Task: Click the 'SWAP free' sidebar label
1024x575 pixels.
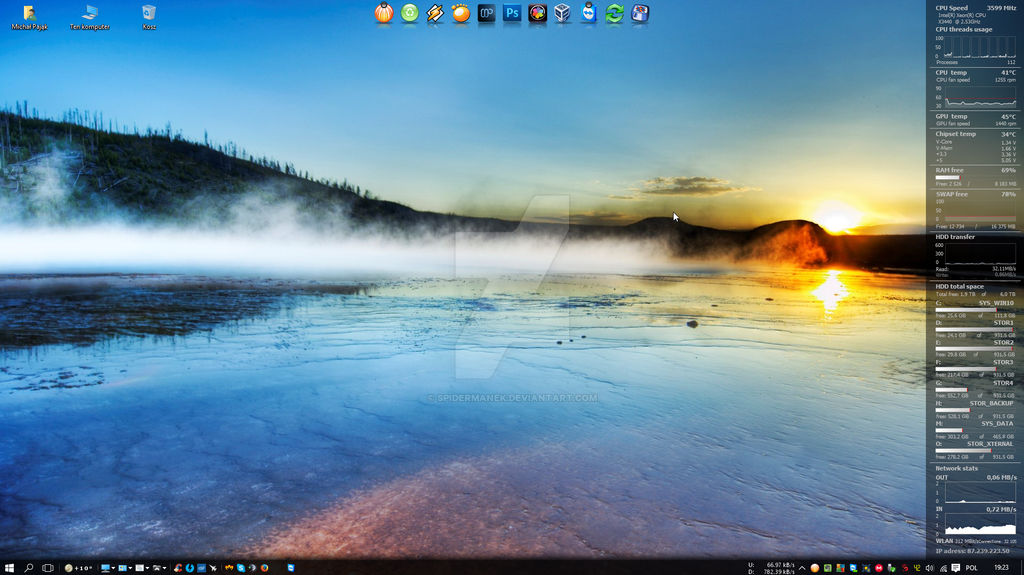Action: 952,194
